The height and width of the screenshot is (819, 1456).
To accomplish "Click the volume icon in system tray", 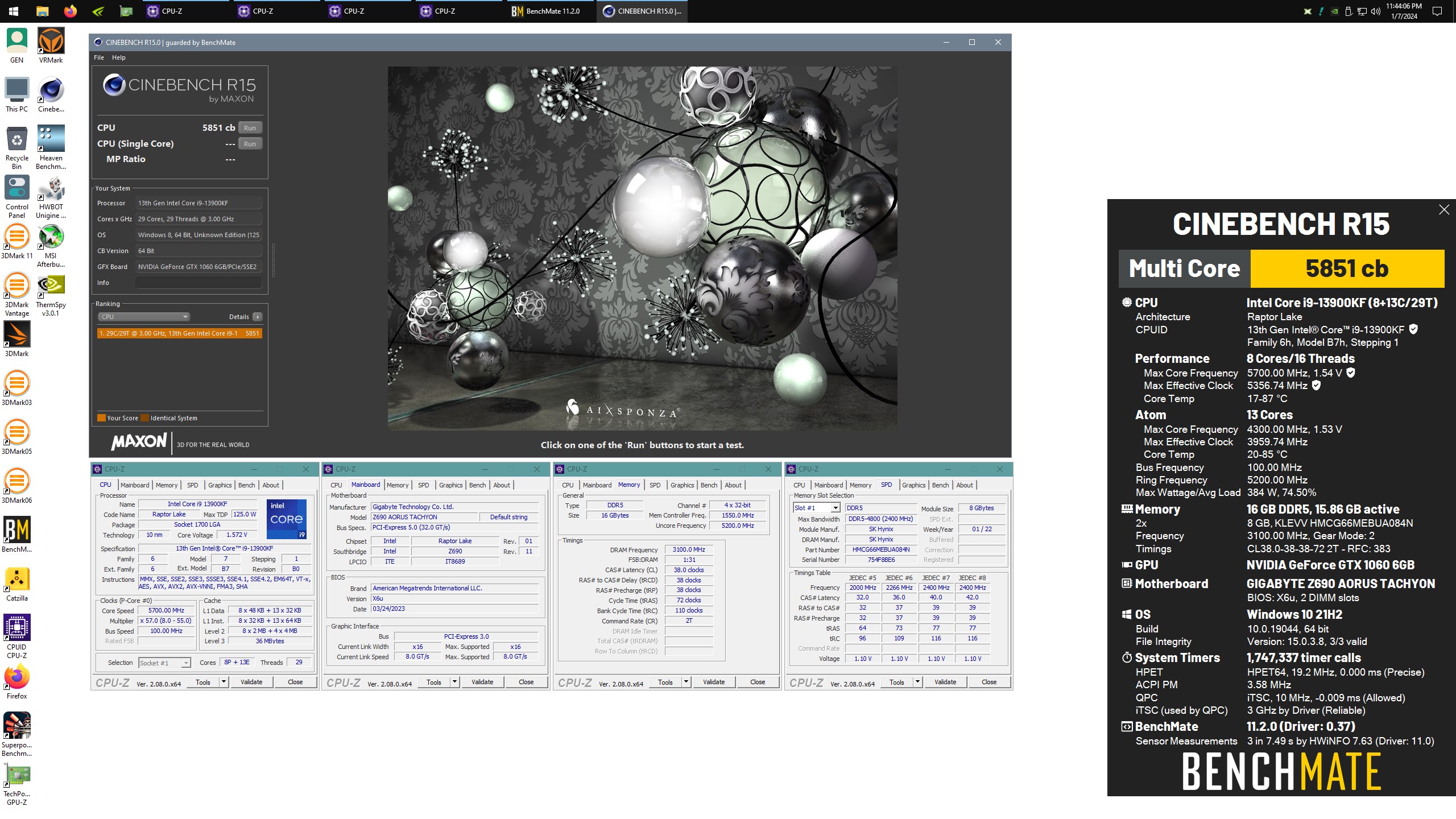I will pos(1376,11).
